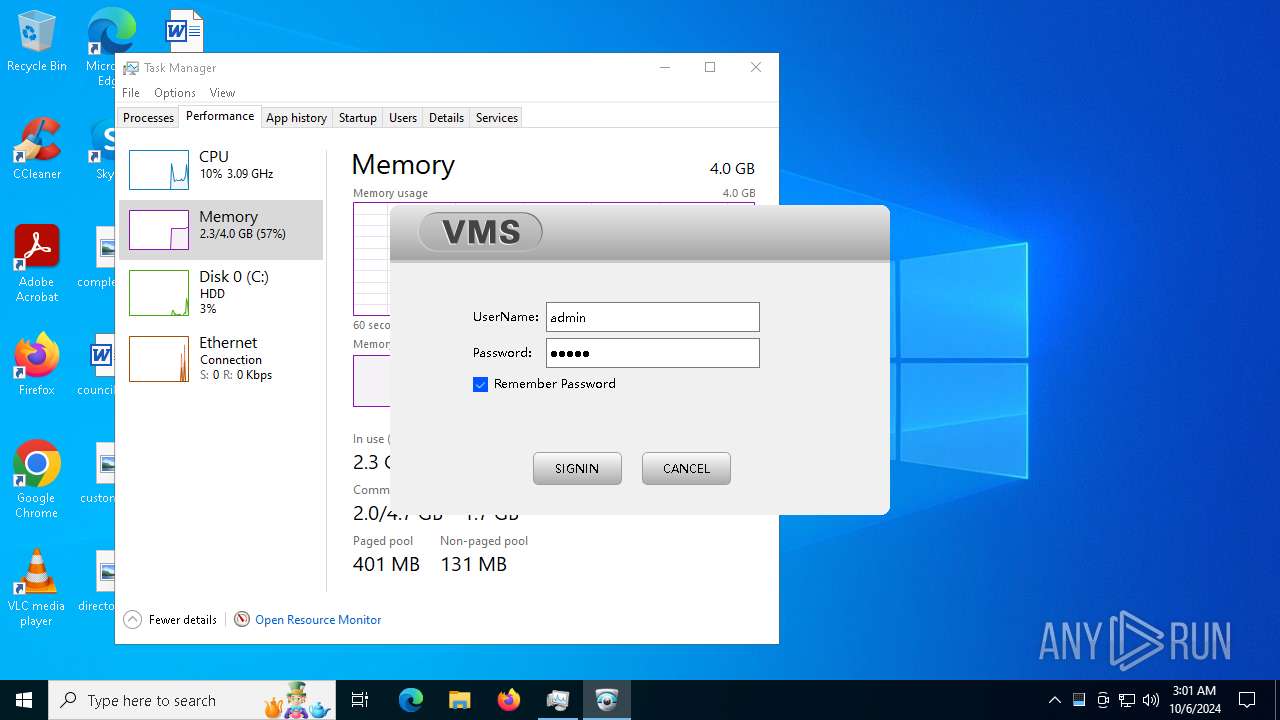This screenshot has height=720, width=1280.
Task: Open Firefox desktop shortcut
Action: 36,366
